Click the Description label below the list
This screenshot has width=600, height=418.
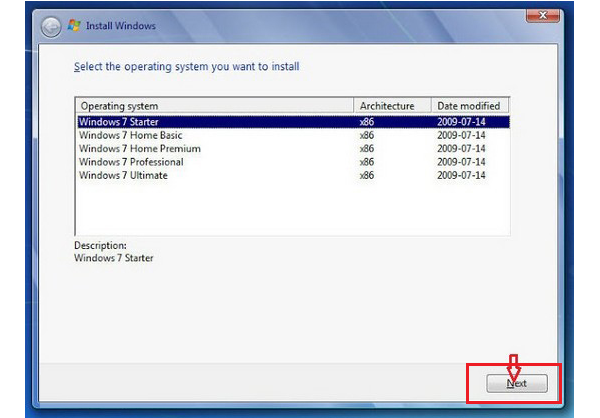(x=100, y=245)
